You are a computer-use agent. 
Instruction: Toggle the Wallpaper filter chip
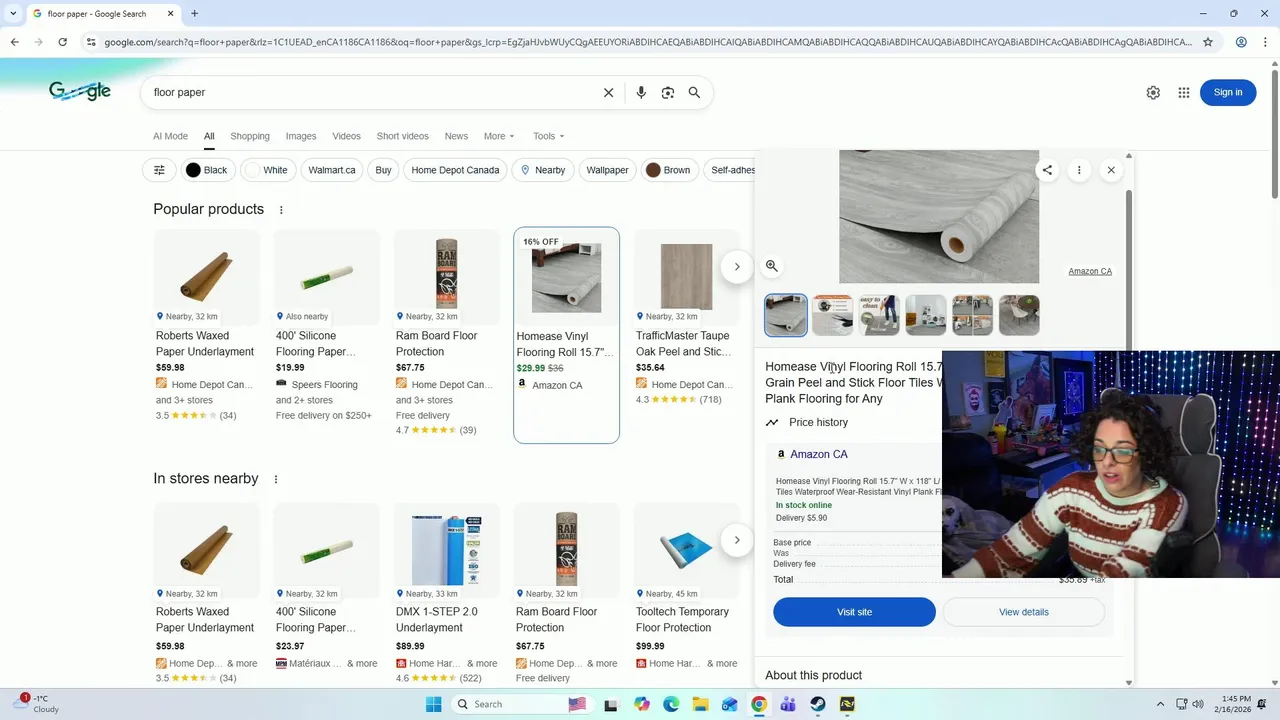607,170
